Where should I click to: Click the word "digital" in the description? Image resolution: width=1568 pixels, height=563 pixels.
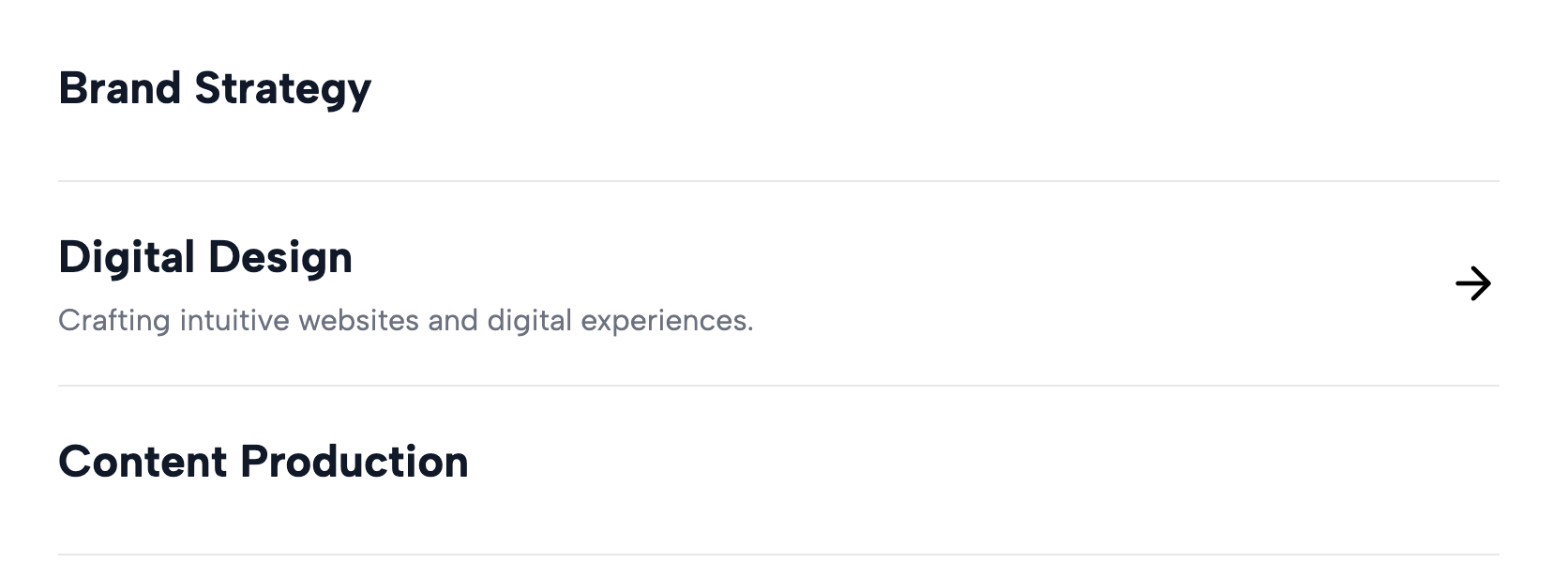529,321
